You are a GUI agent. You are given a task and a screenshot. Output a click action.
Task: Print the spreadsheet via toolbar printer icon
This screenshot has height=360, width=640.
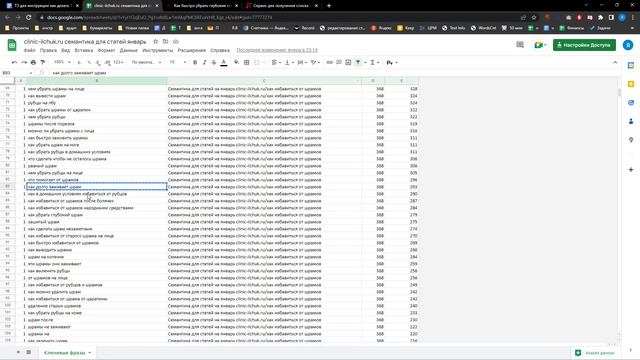pyautogui.click(x=33, y=62)
